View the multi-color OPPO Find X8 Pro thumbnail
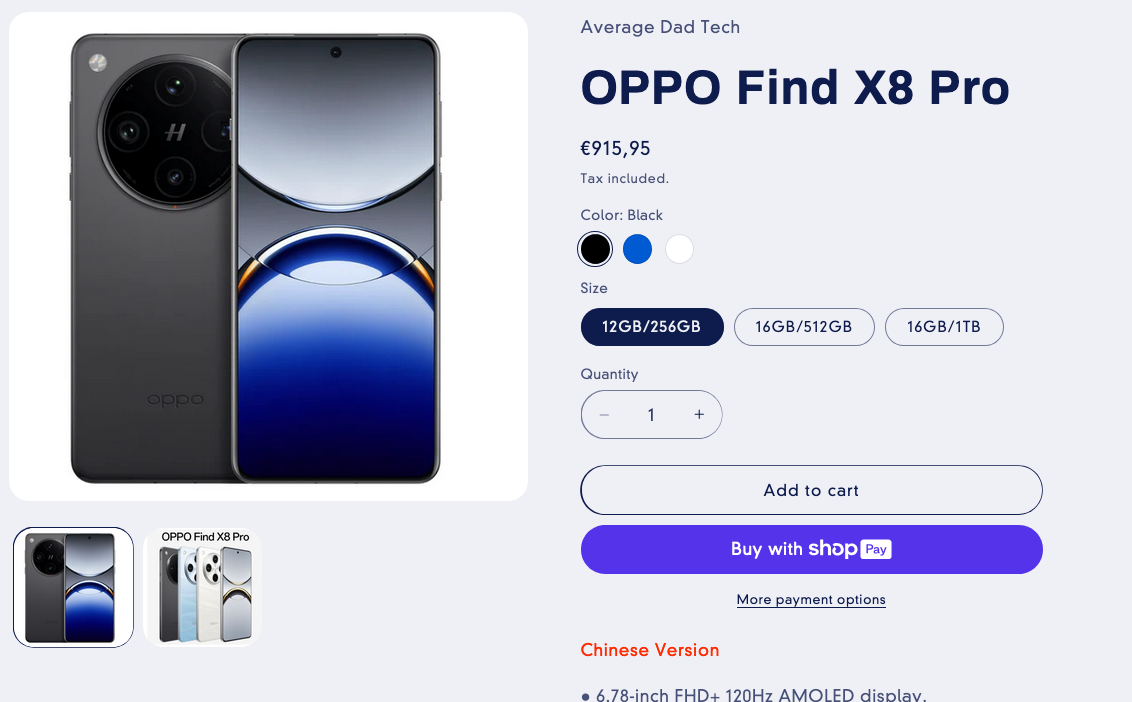This screenshot has width=1132, height=702. 203,587
